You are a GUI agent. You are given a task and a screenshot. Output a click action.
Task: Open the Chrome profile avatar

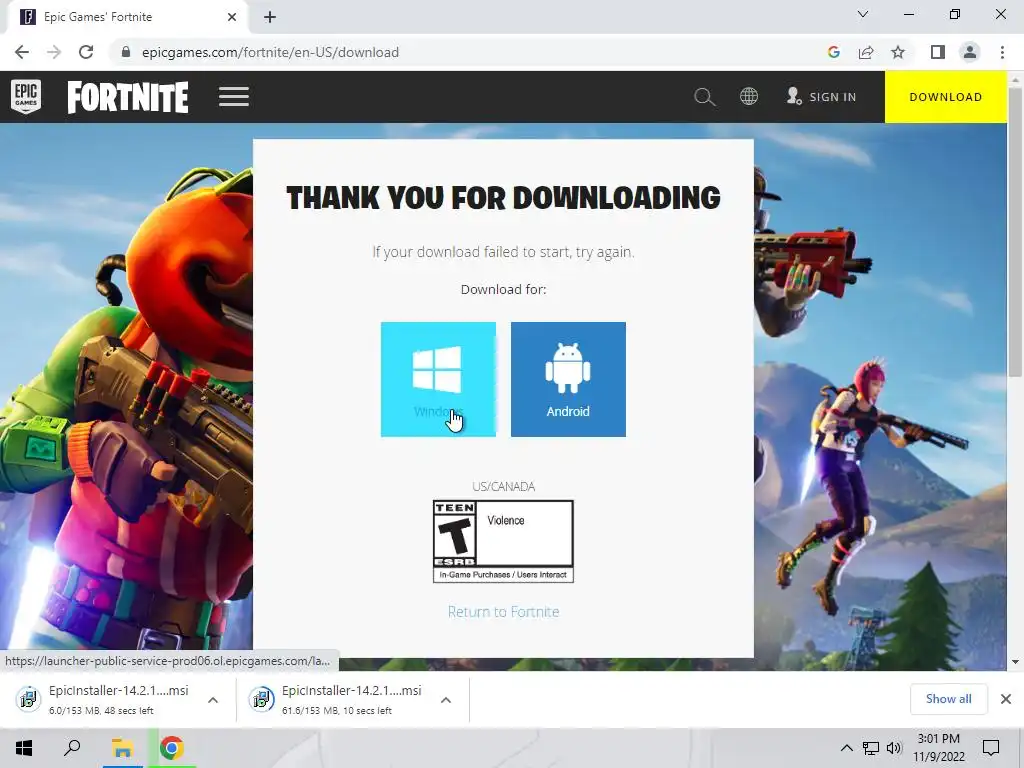pyautogui.click(x=970, y=52)
